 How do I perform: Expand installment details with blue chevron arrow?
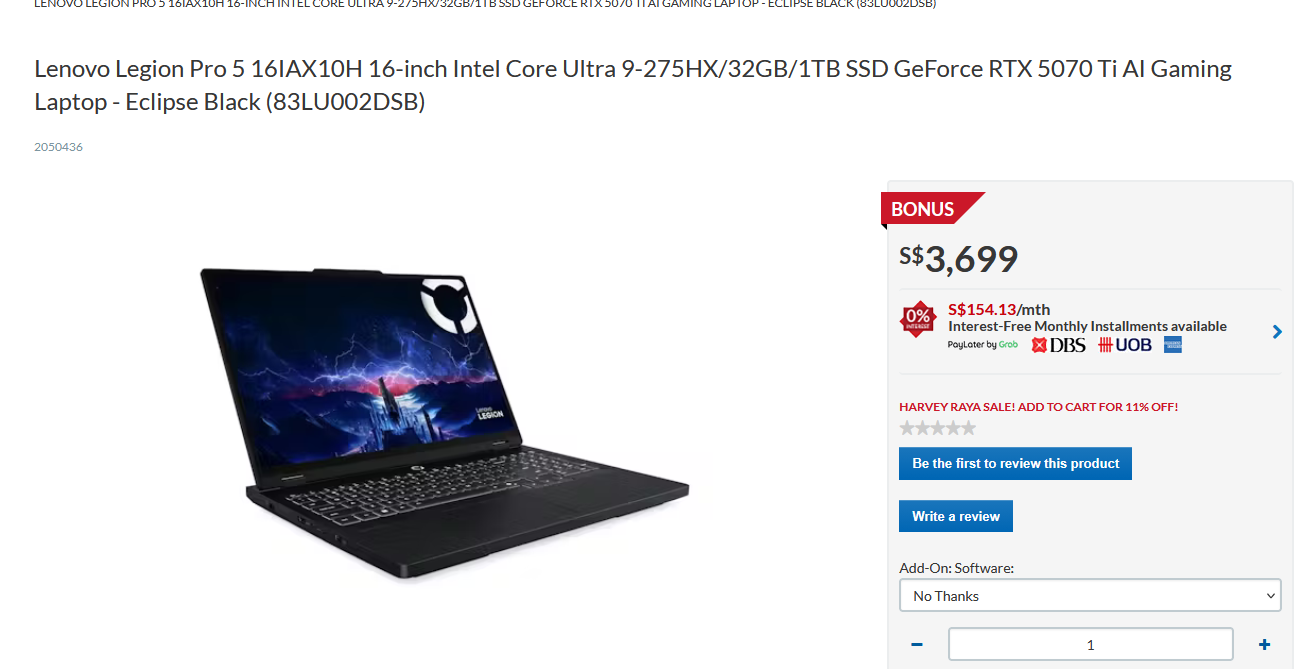coord(1277,332)
